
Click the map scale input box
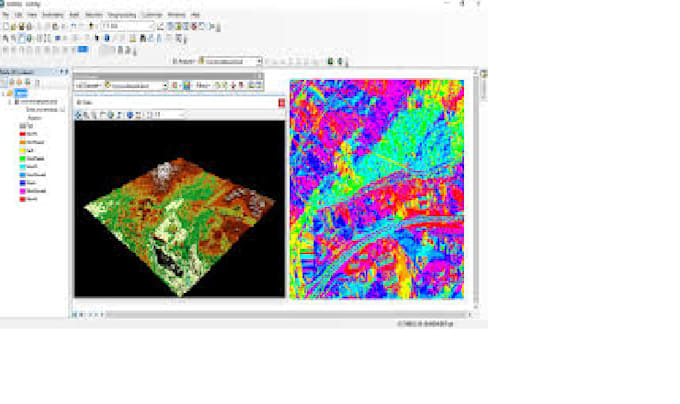point(128,26)
